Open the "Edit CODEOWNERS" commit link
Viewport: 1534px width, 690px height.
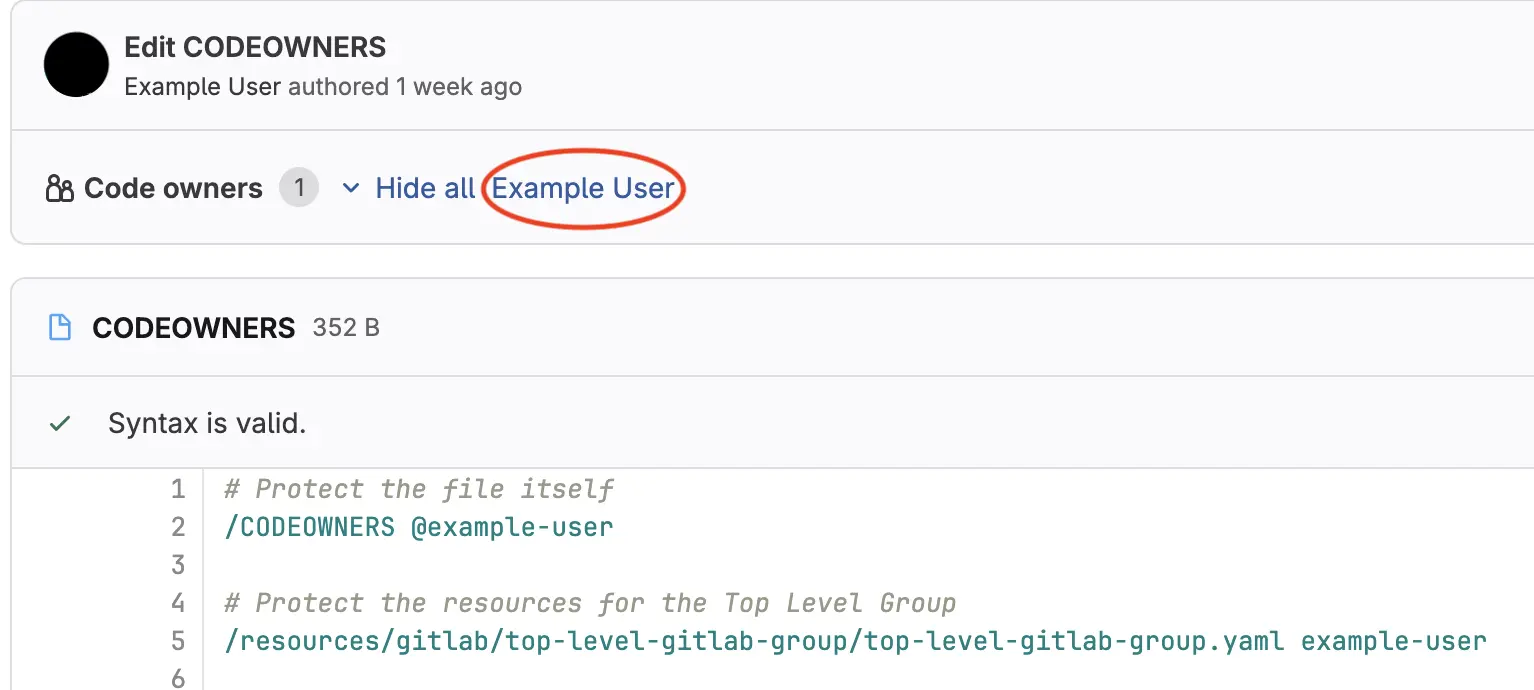255,47
